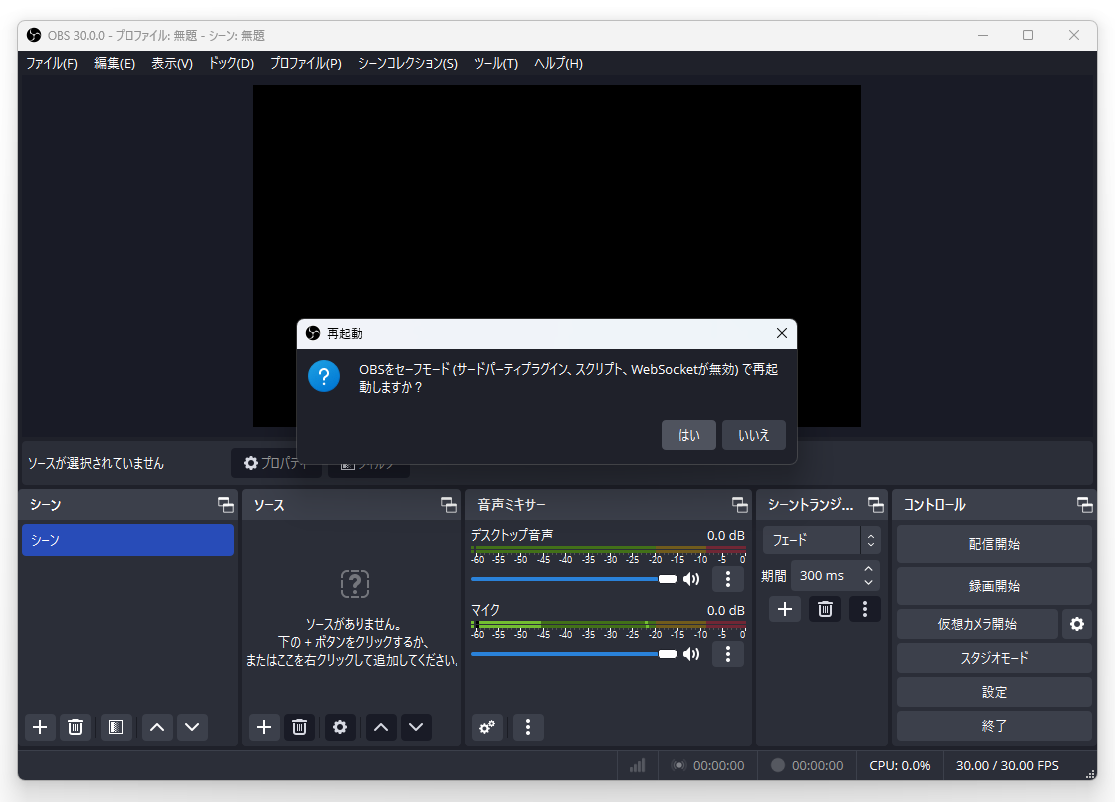1115x802 pixels.
Task: Open audio mixer three-dot menu at bottom
Action: 528,727
